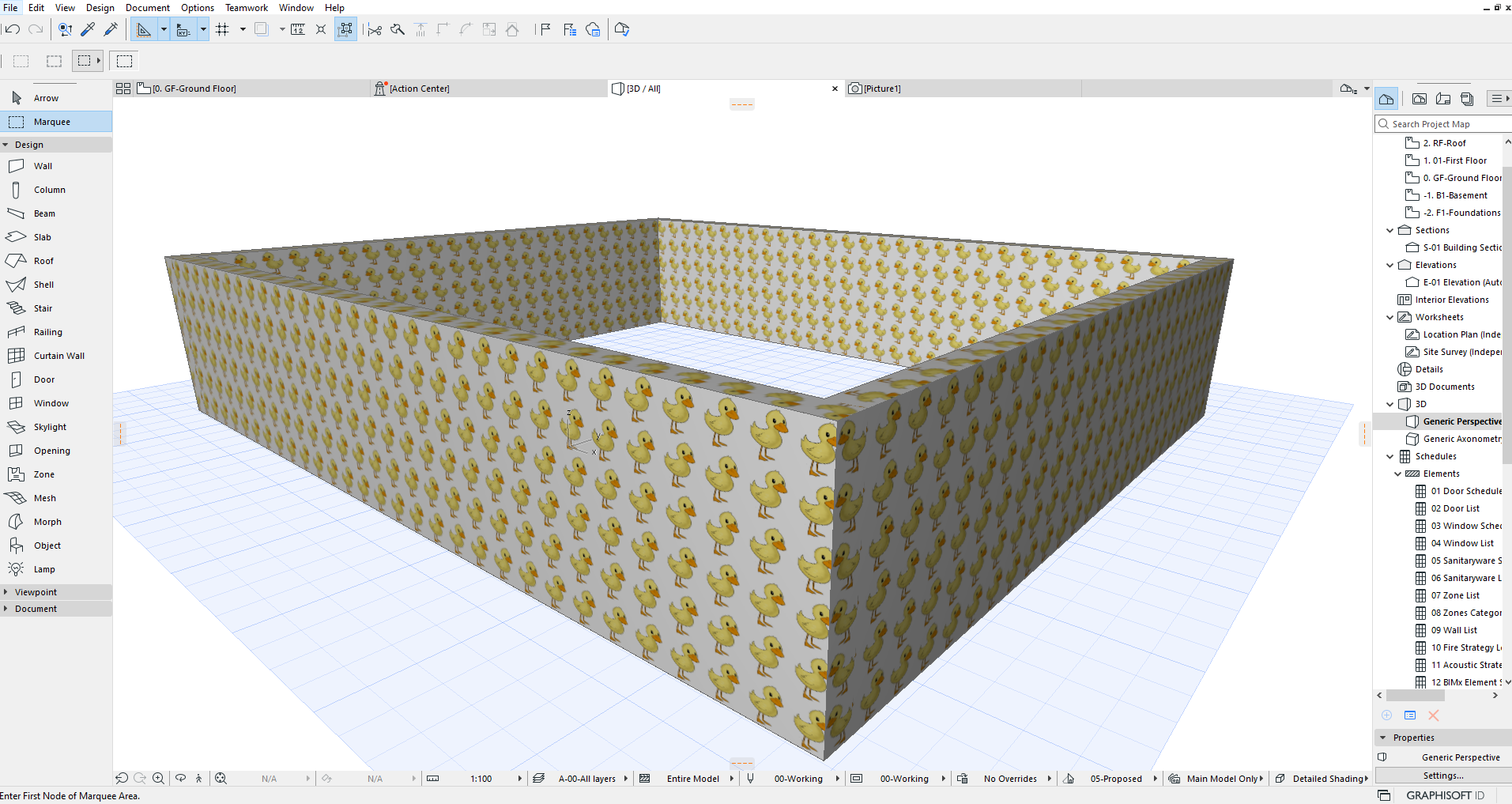Viewport: 1512px width, 804px height.
Task: Open the No Overrides graphic override popup
Action: click(1011, 779)
